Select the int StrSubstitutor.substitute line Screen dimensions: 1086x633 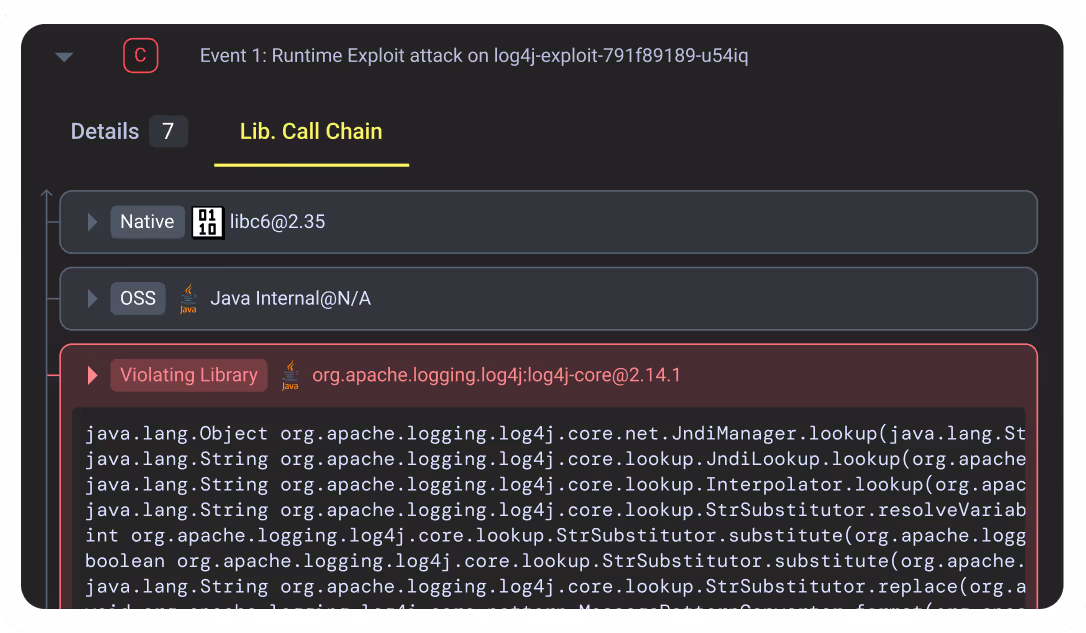tap(555, 536)
